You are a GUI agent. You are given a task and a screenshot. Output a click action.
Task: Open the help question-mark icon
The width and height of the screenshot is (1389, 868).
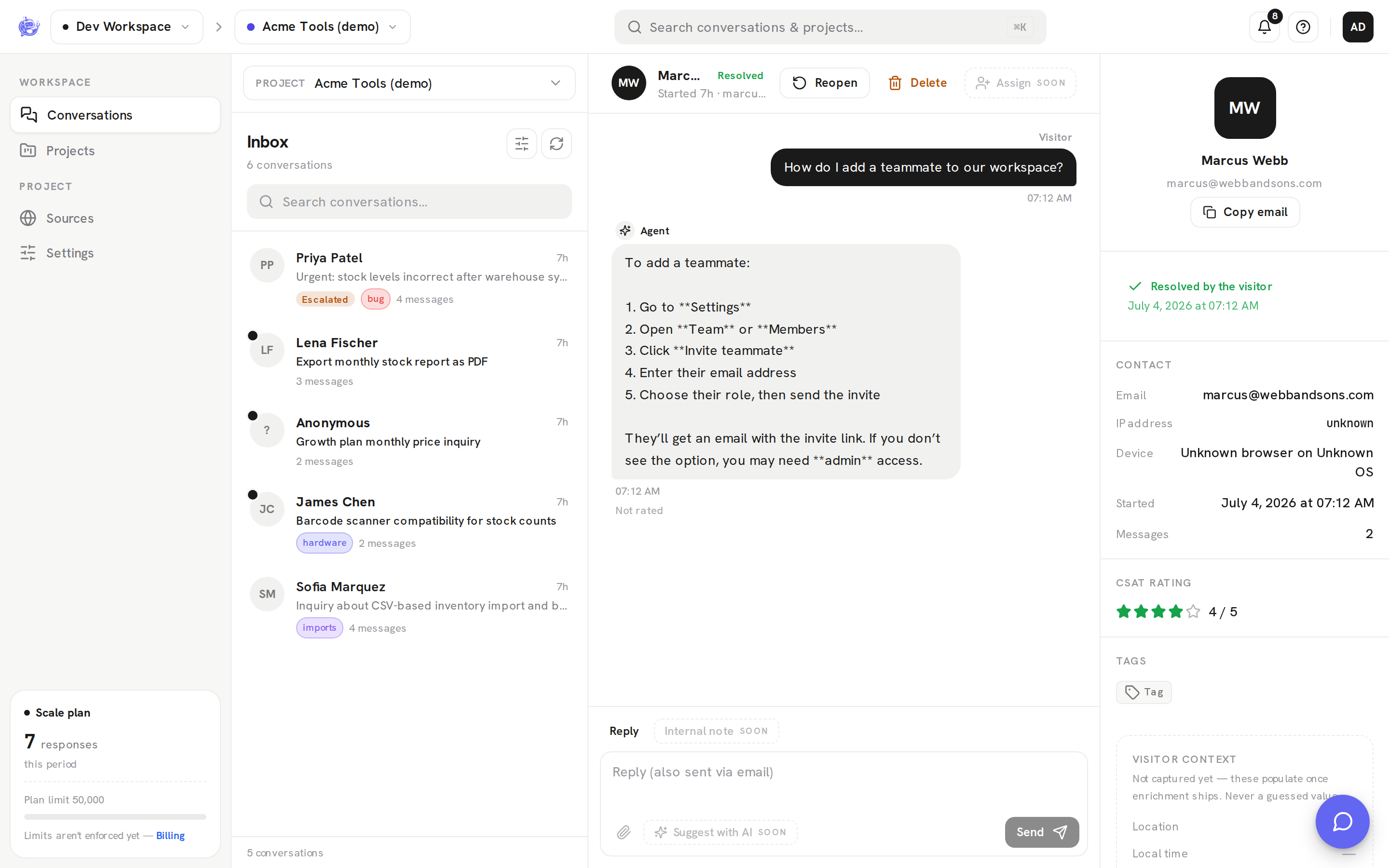[1303, 27]
